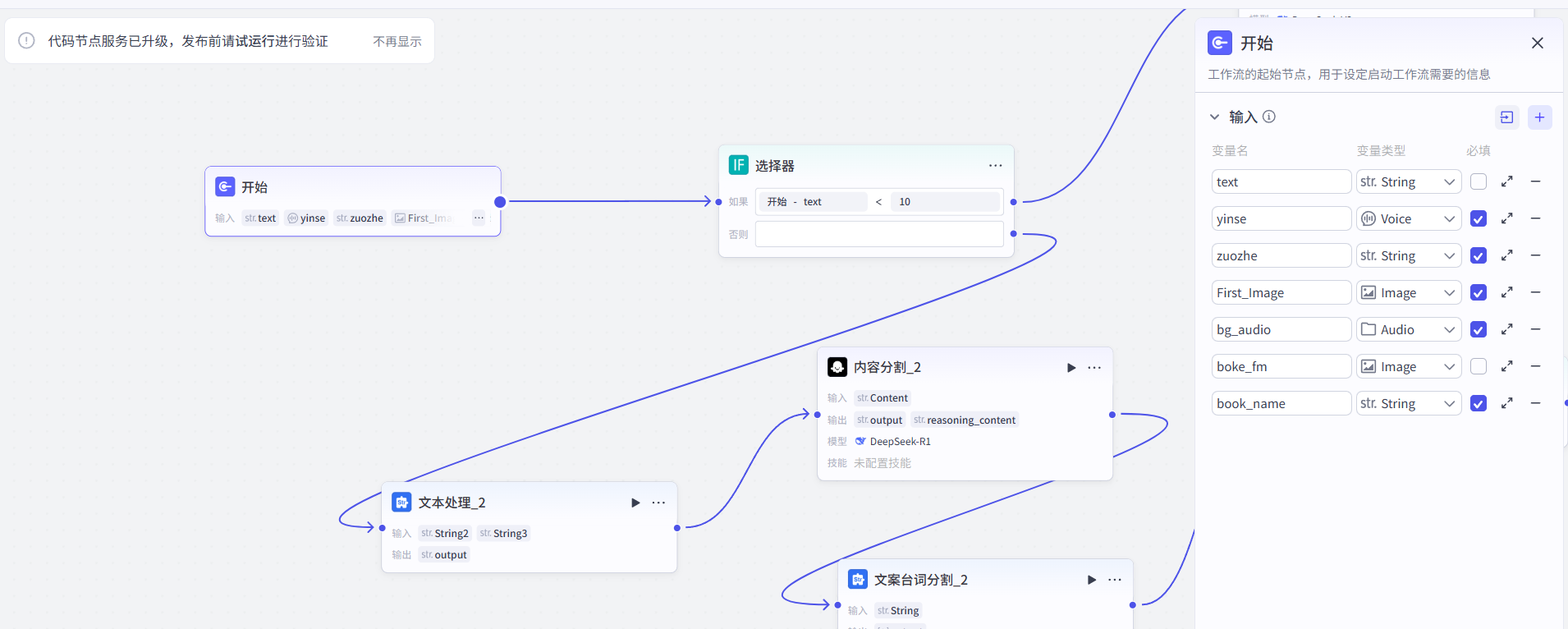Open the 选择器 node three-dot menu

click(x=995, y=166)
